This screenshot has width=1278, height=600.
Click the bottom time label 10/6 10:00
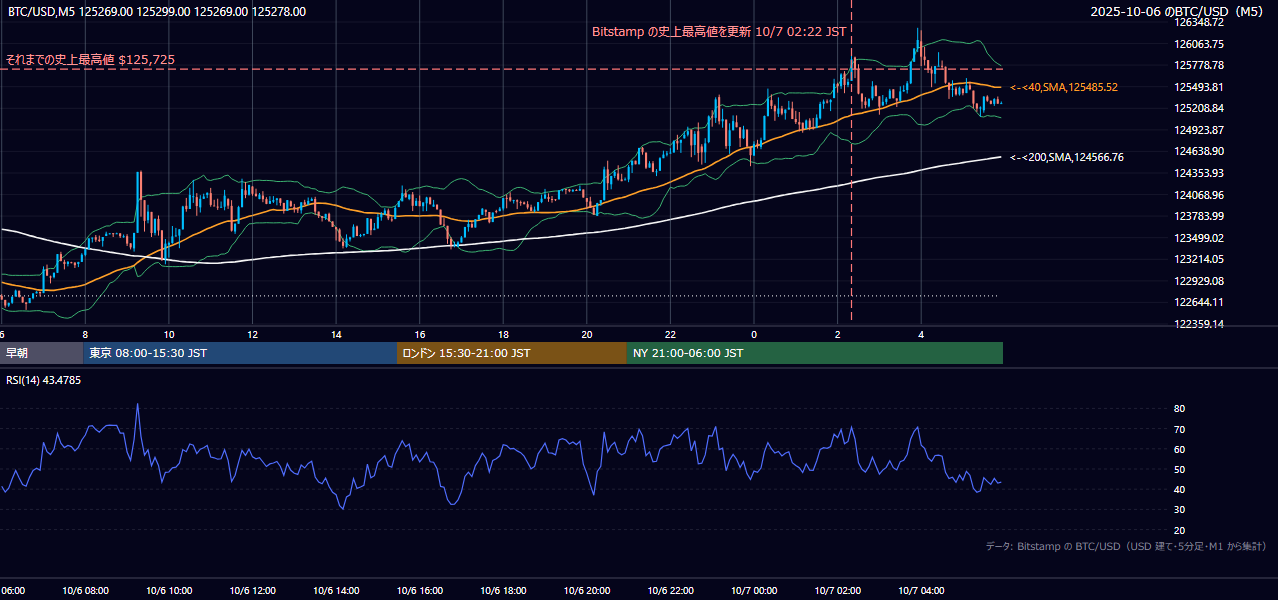tap(169, 590)
